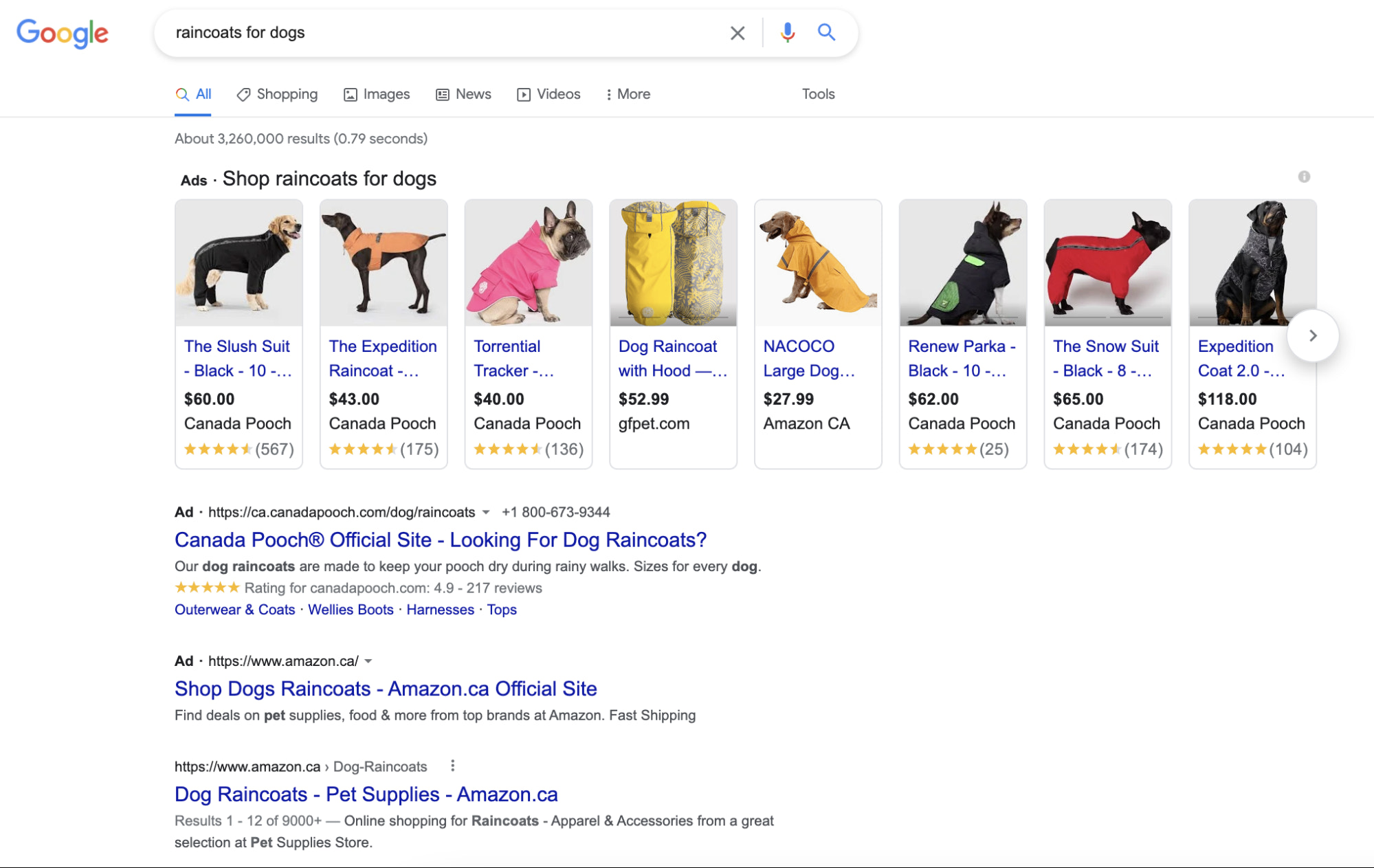Select the Images tab camera icon
The width and height of the screenshot is (1374, 868).
point(351,94)
